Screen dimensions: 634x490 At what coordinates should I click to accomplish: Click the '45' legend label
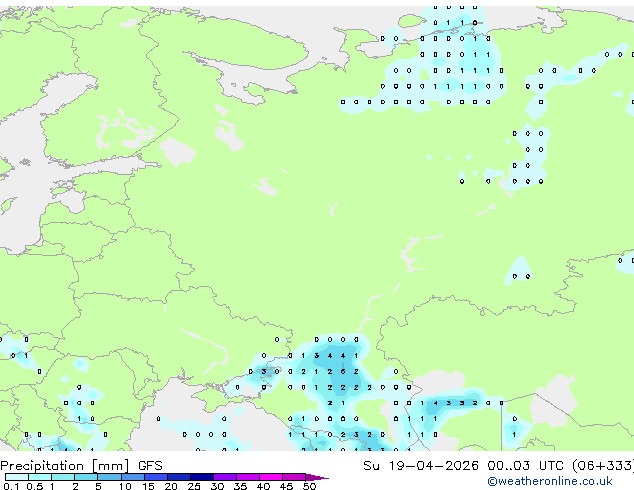point(286,486)
